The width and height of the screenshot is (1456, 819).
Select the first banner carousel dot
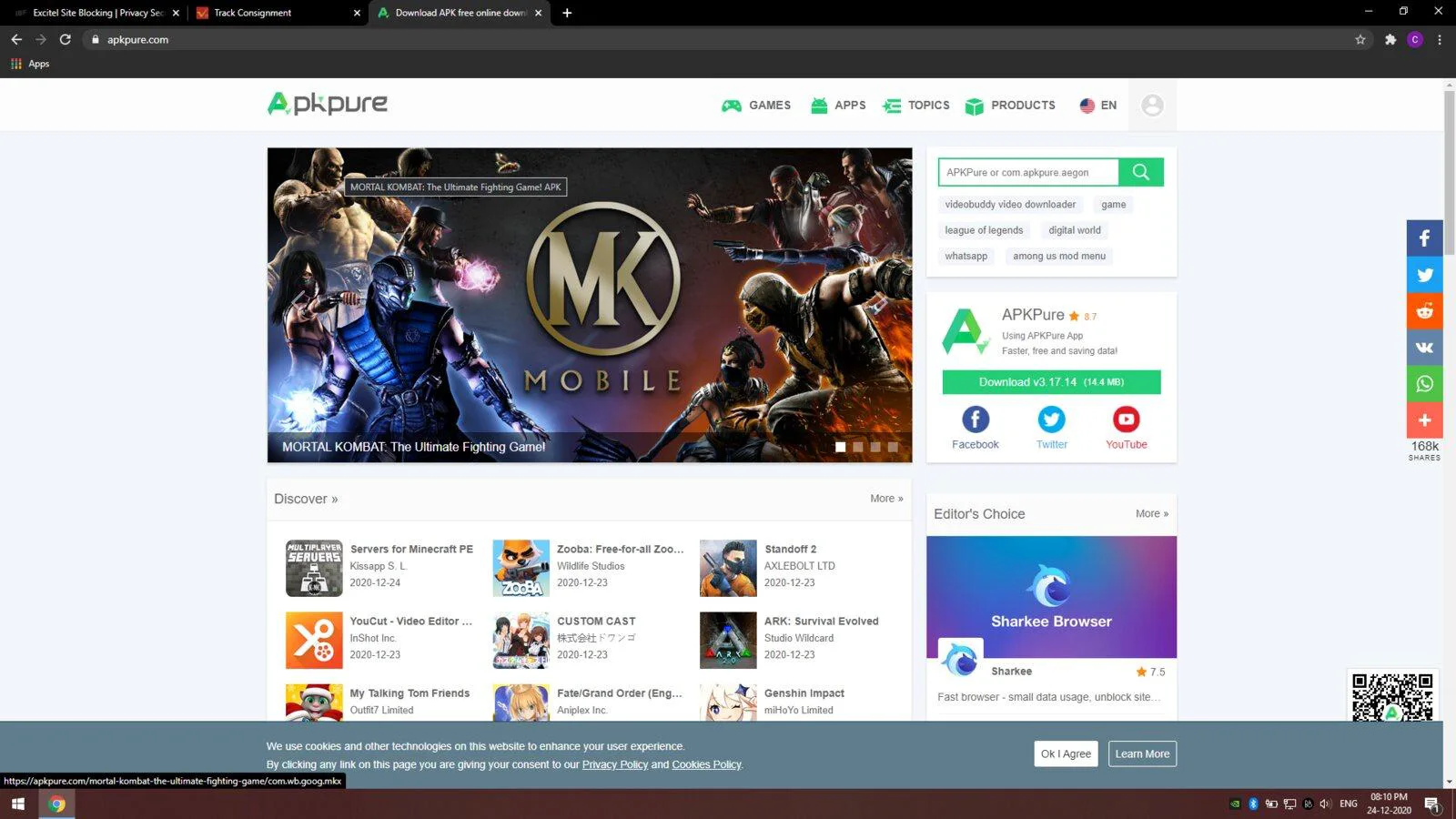841,447
